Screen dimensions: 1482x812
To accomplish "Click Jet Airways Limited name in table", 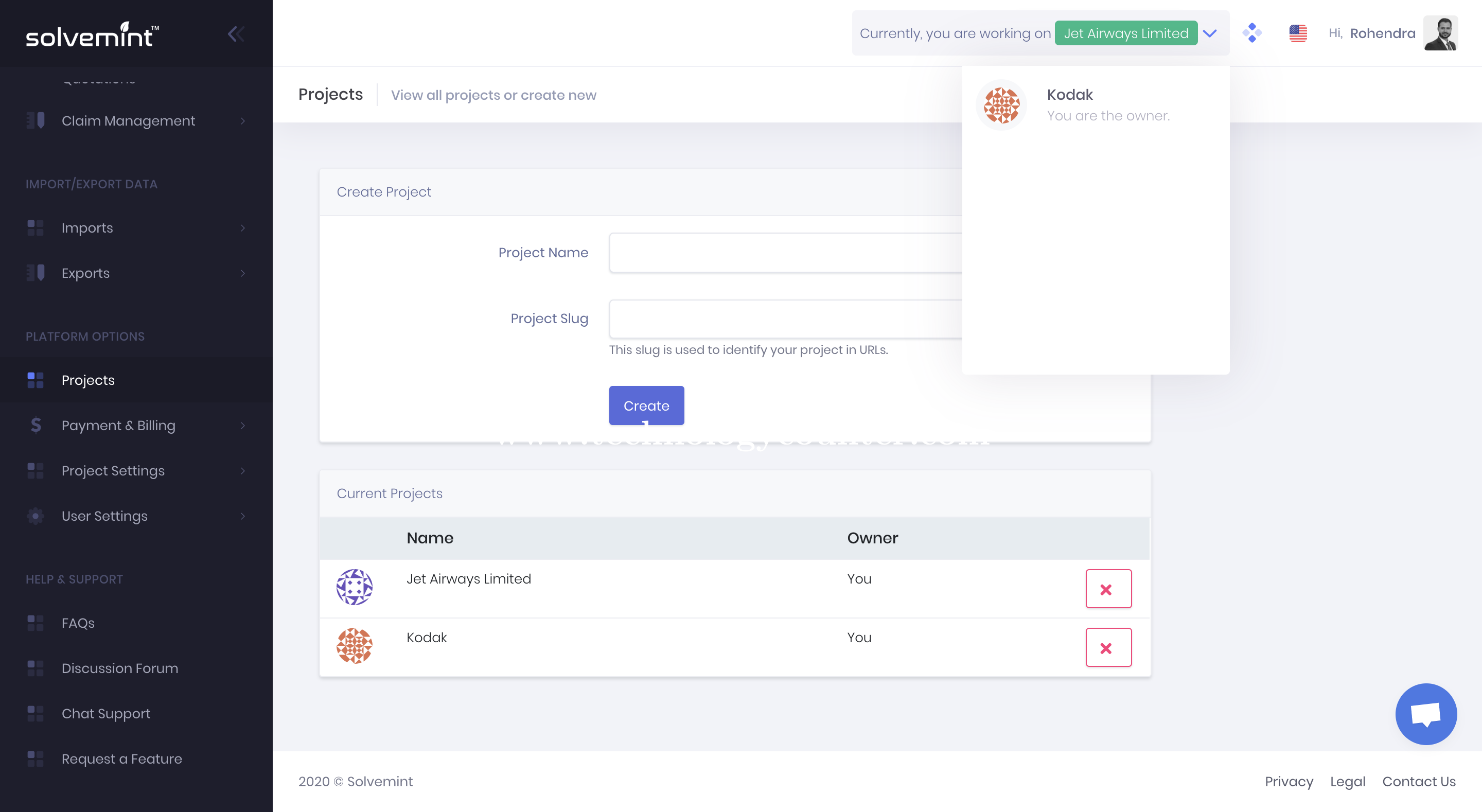I will click(468, 579).
